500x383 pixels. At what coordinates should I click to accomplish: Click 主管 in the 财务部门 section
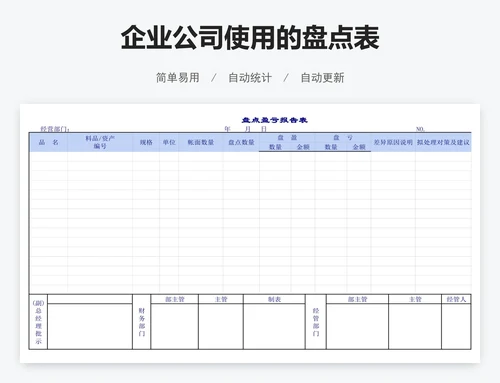click(221, 299)
